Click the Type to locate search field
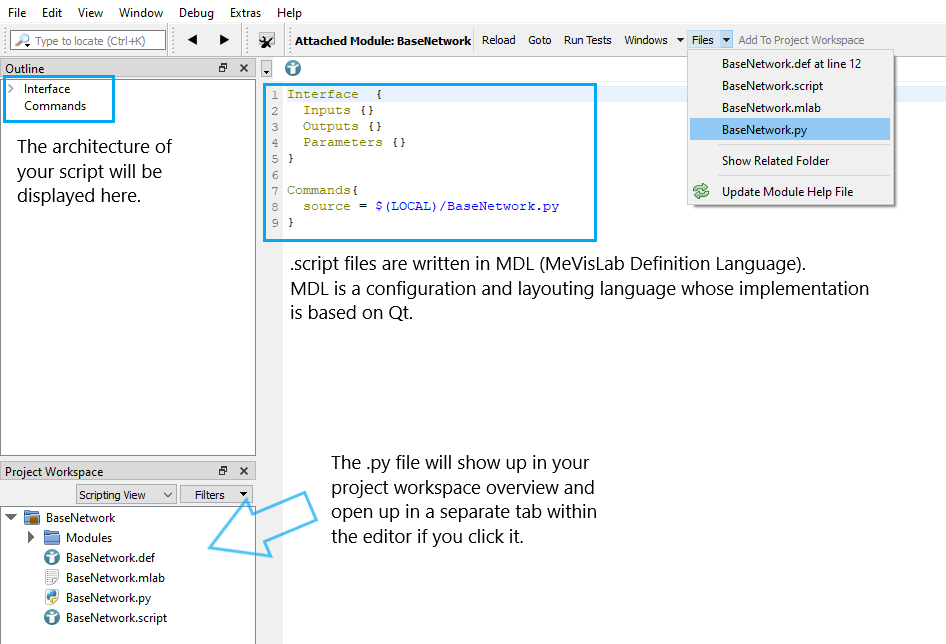Viewport: 946px width, 644px height. tap(90, 41)
